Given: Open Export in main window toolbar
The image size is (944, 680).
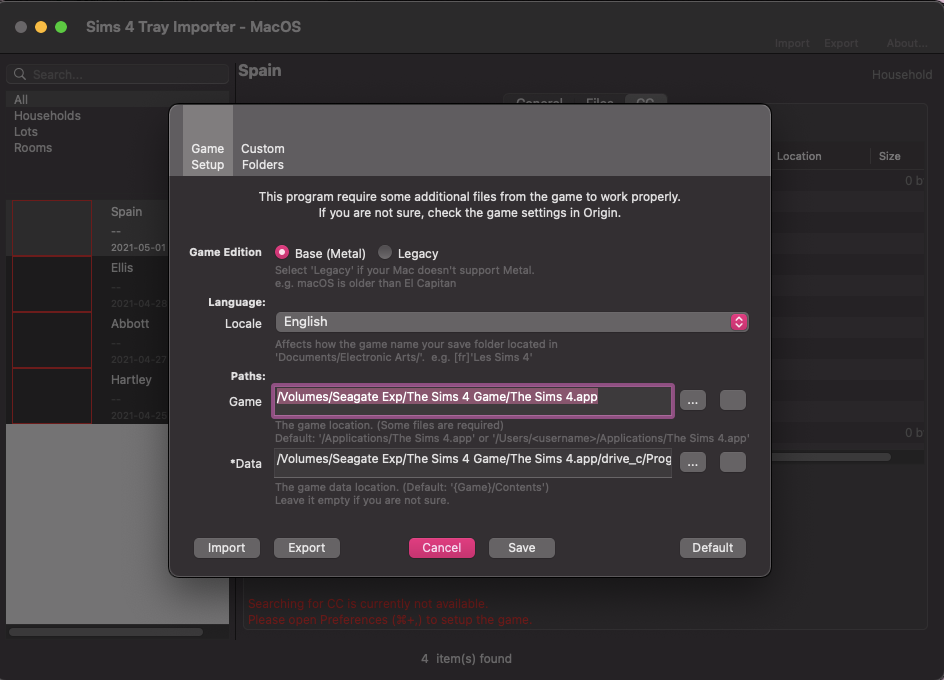Looking at the screenshot, I should [841, 43].
